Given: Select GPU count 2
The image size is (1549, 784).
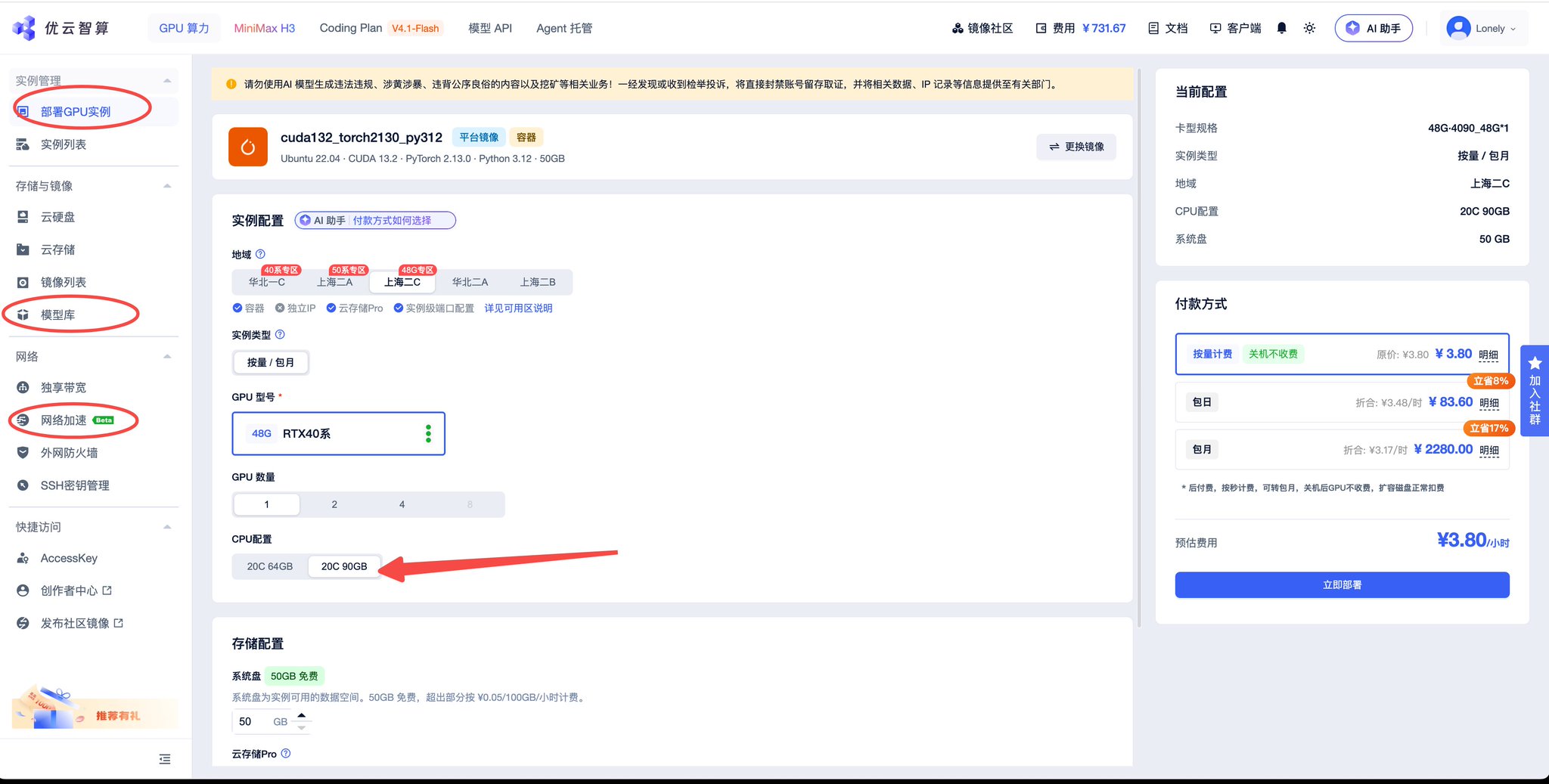Looking at the screenshot, I should tap(334, 504).
